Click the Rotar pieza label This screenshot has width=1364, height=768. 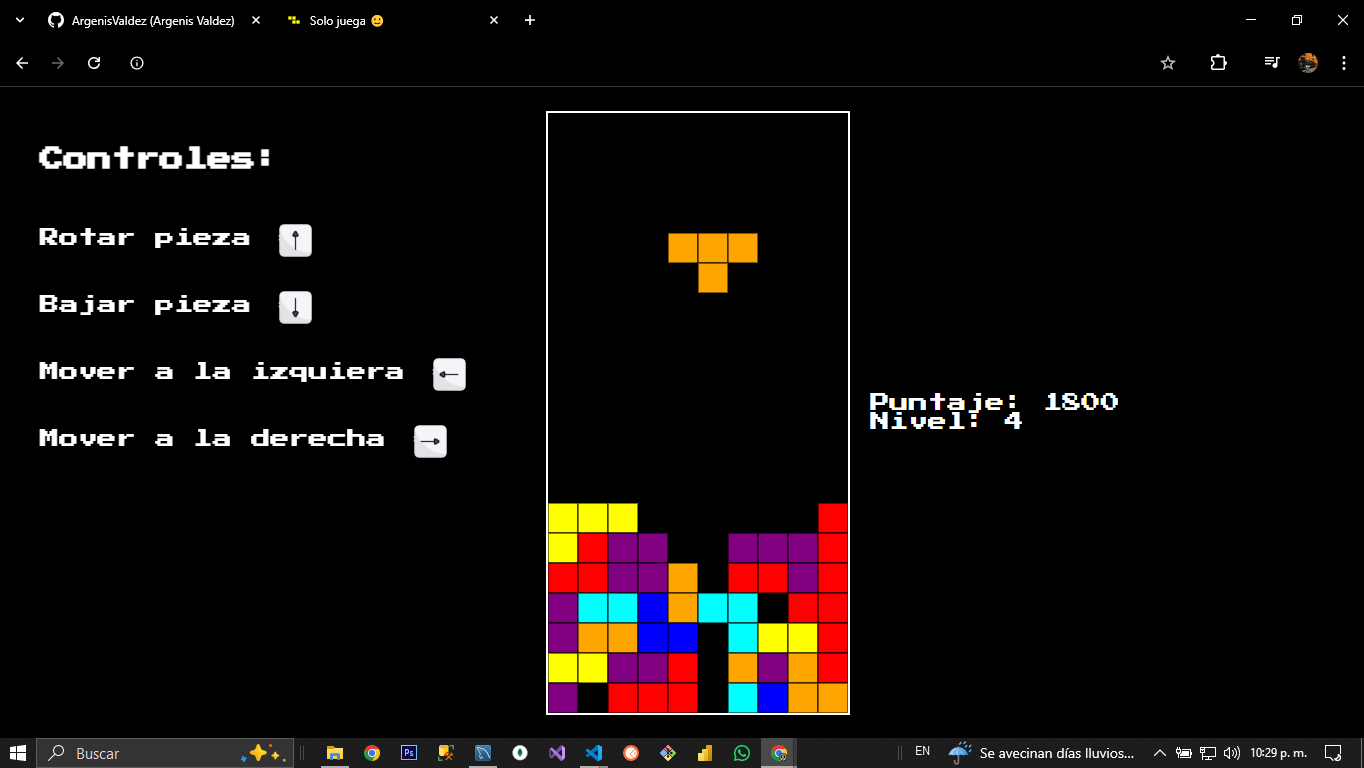[x=144, y=237]
